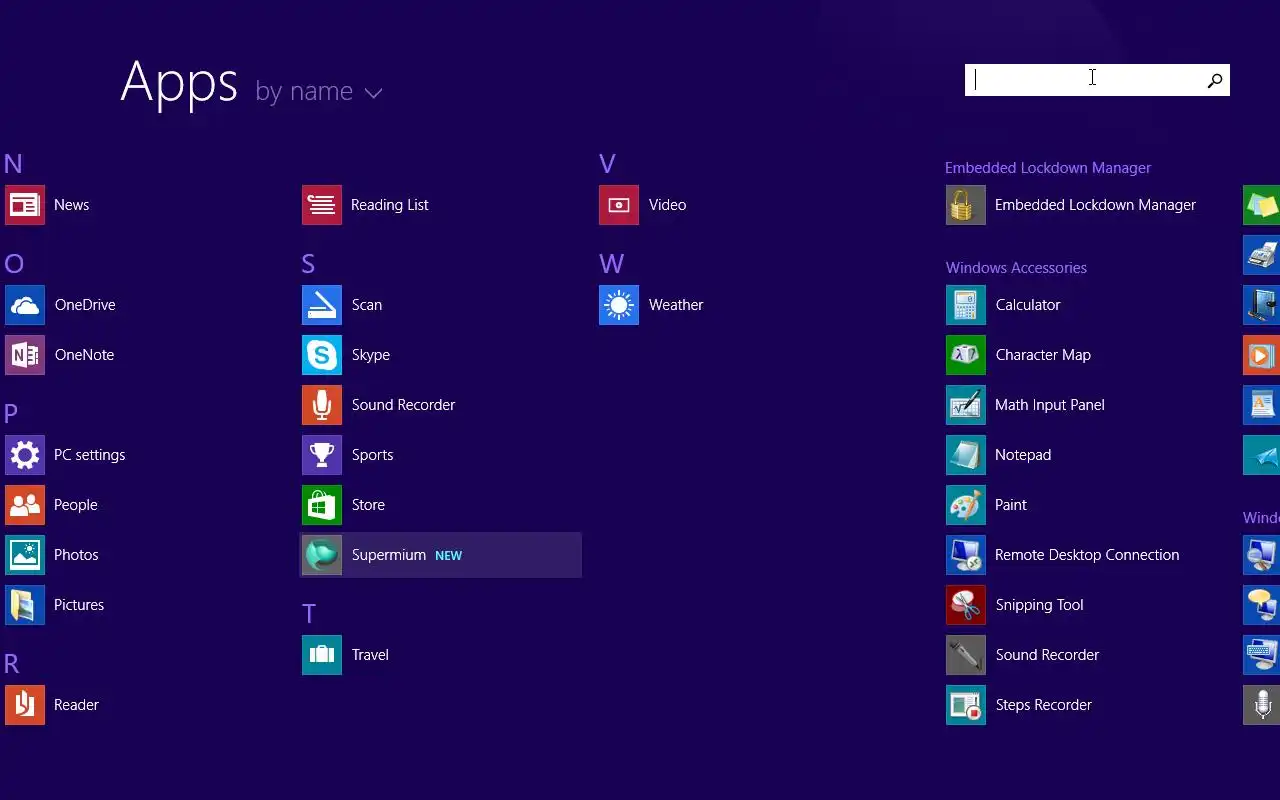Viewport: 1280px width, 800px height.
Task: Click the 'Video' label text
Action: pos(667,205)
